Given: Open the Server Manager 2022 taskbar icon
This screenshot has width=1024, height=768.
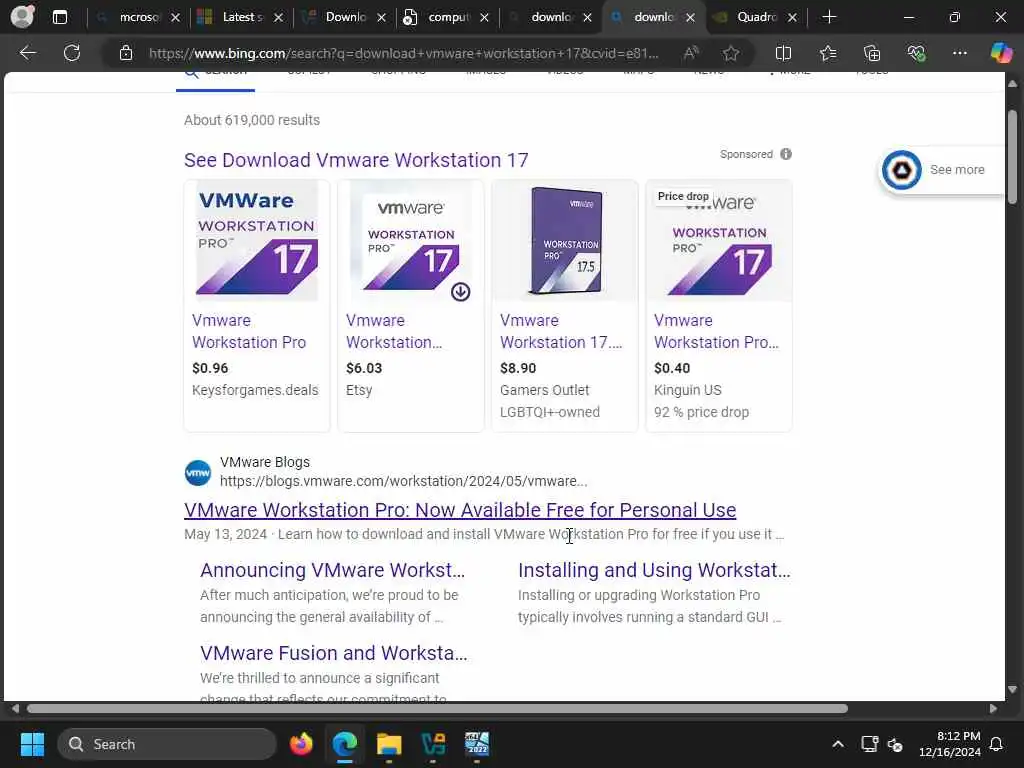Looking at the screenshot, I should coord(477,744).
